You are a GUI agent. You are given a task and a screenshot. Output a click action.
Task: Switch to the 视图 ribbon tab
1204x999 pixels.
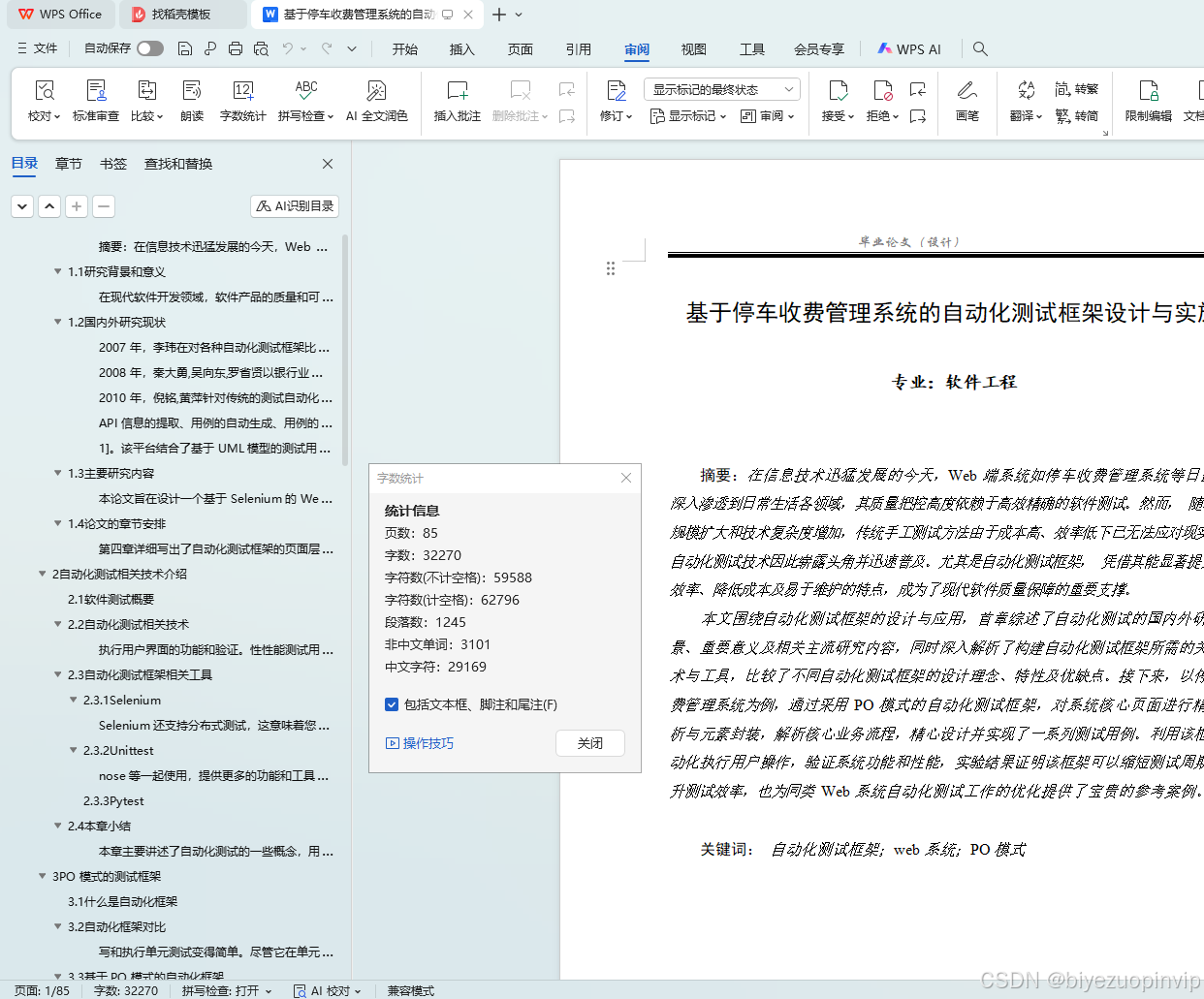tap(693, 48)
